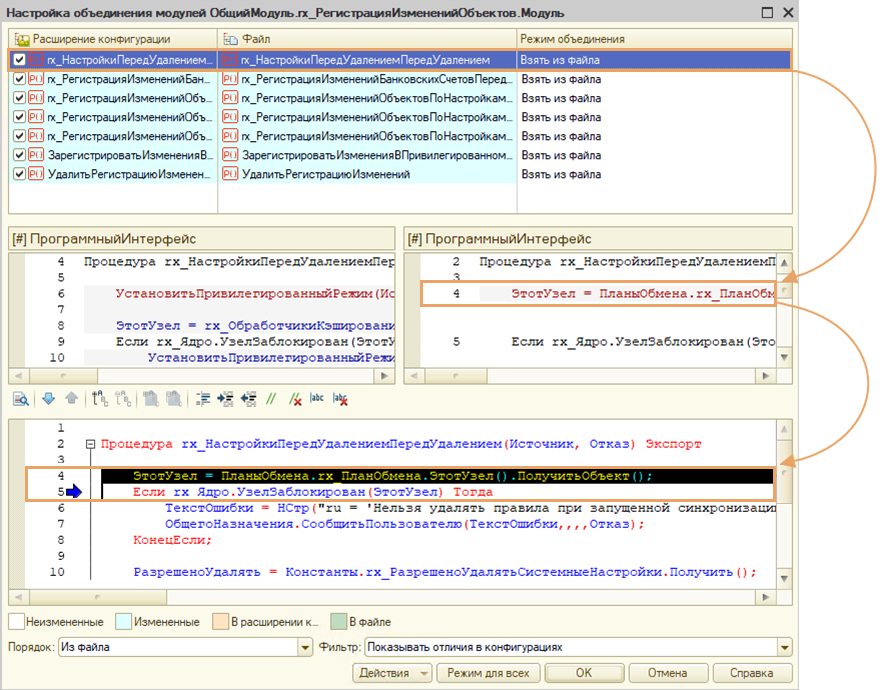Uncheck rx_НастройкиПередУдалением row checkbox
The image size is (882, 690).
click(20, 60)
